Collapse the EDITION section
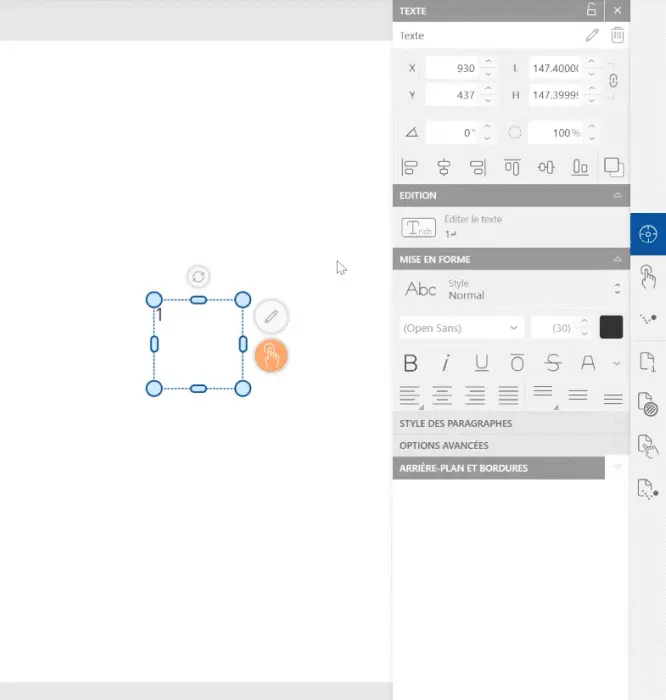 pyautogui.click(x=617, y=196)
